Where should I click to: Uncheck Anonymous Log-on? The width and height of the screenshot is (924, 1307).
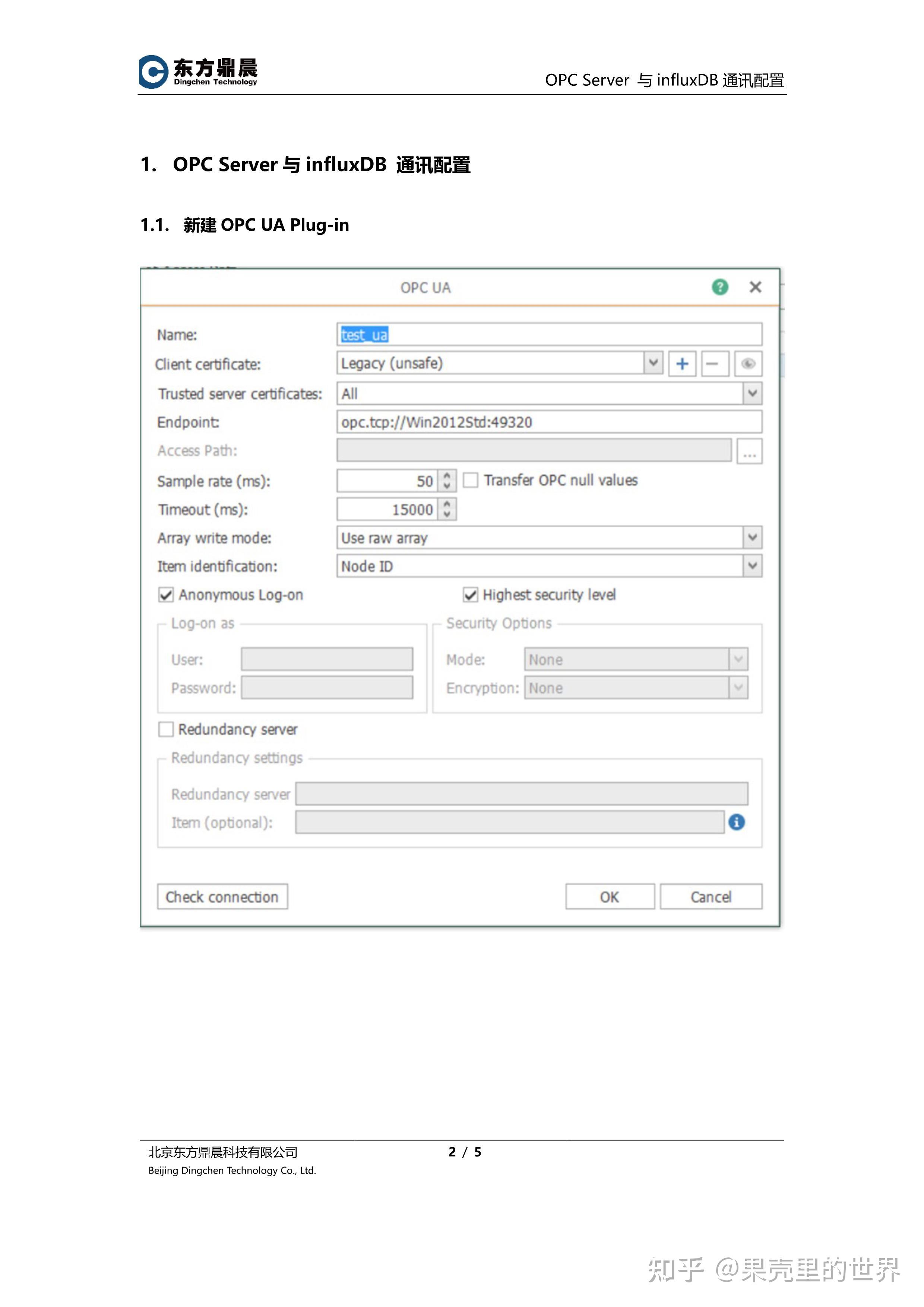[165, 595]
